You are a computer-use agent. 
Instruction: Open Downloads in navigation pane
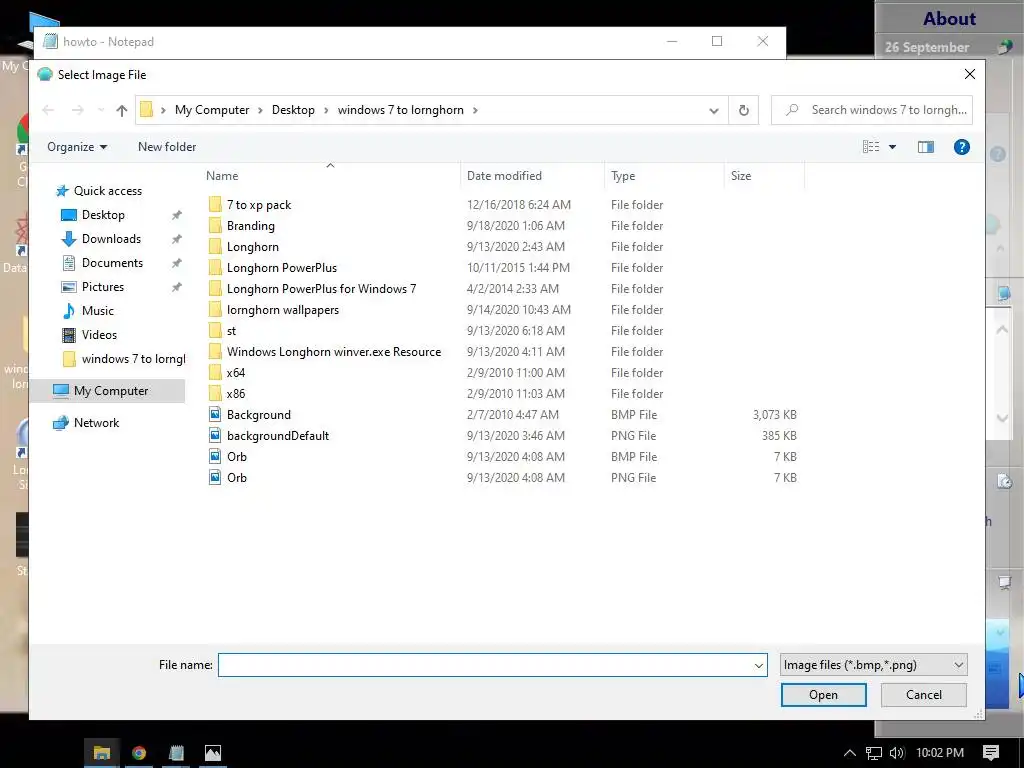[111, 239]
